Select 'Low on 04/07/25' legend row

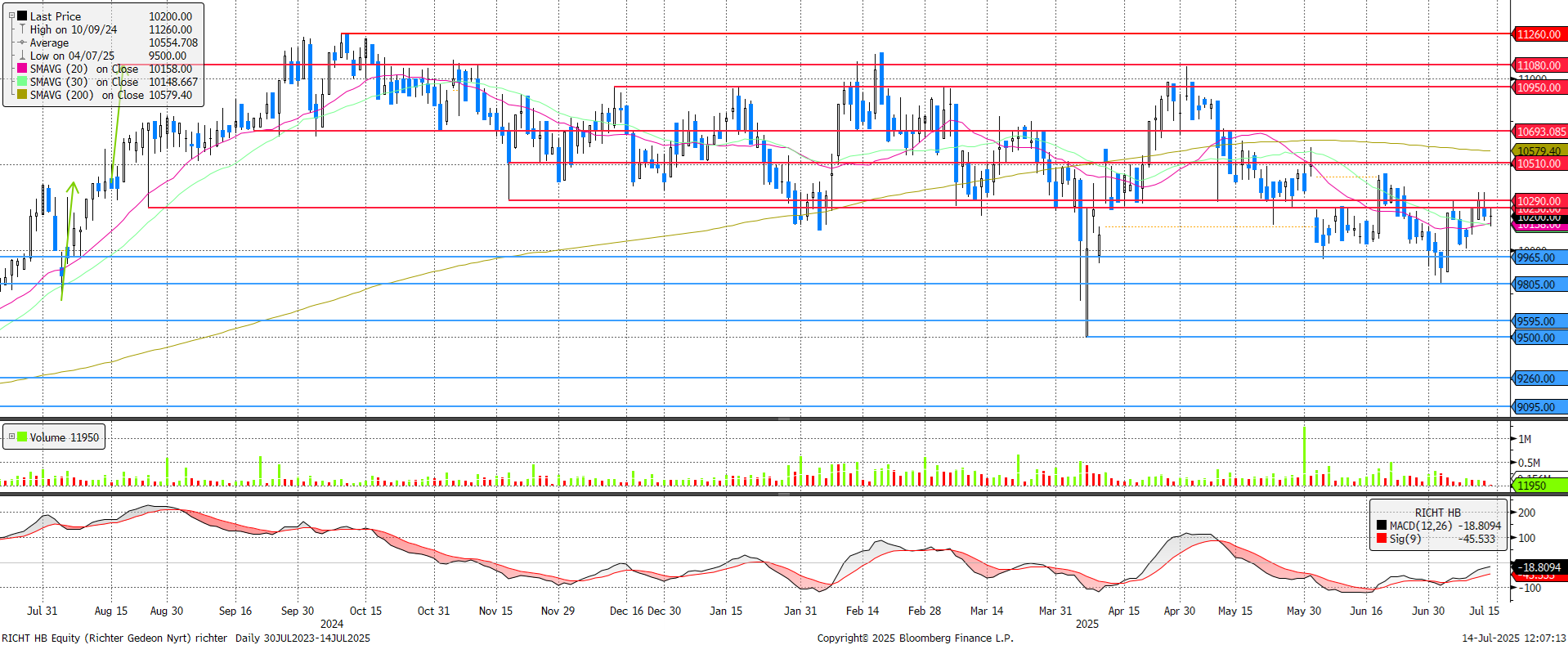[73, 56]
